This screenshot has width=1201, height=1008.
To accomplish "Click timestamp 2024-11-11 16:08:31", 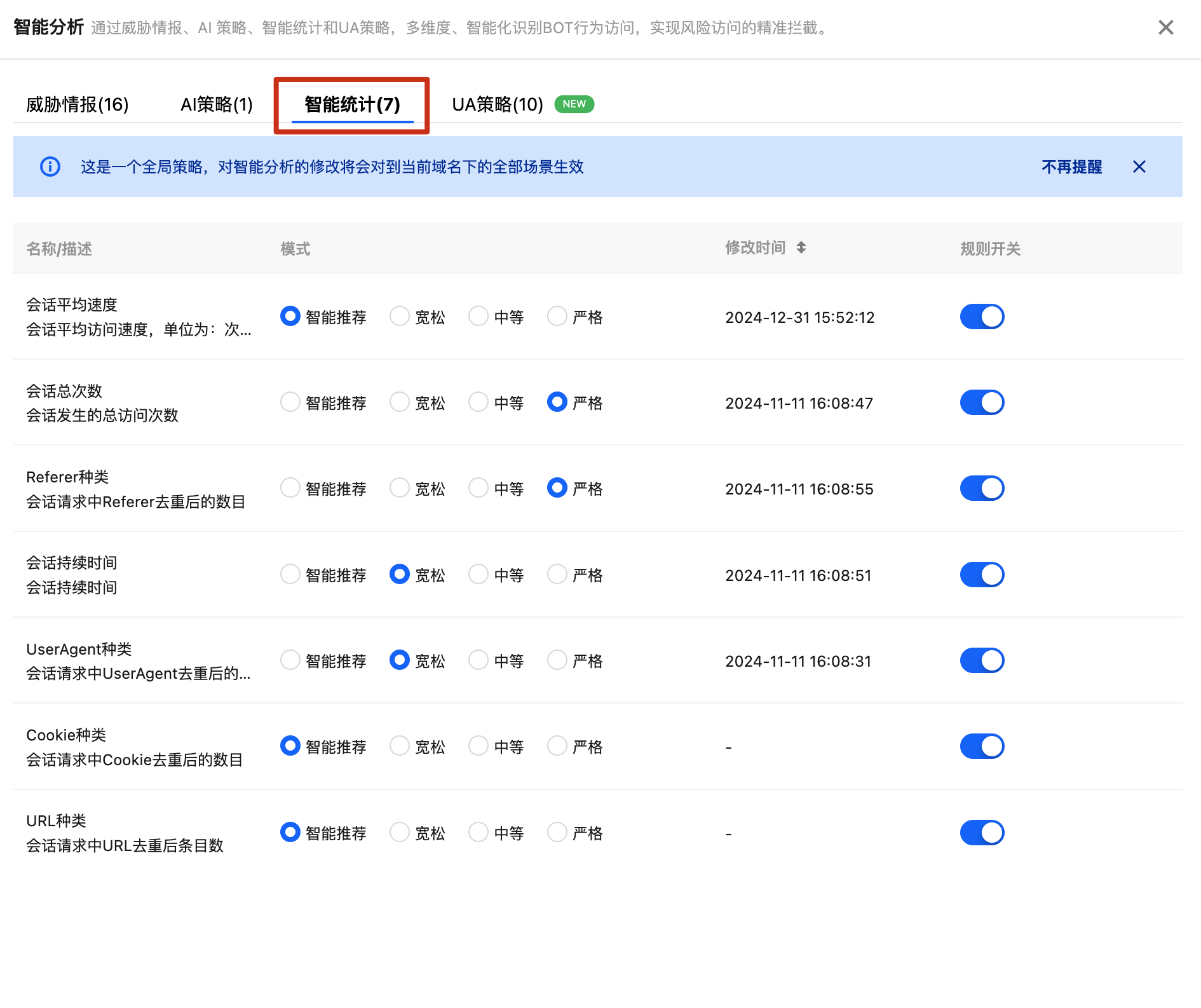I will [798, 661].
